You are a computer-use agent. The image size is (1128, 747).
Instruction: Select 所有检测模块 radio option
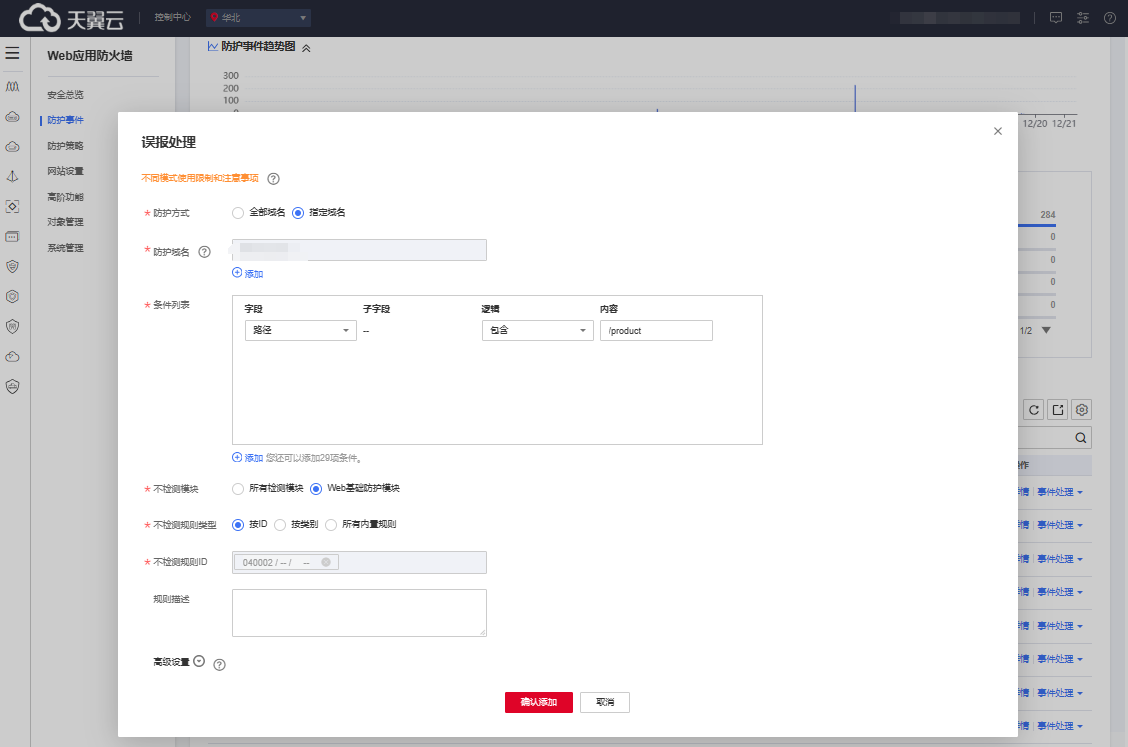click(238, 489)
